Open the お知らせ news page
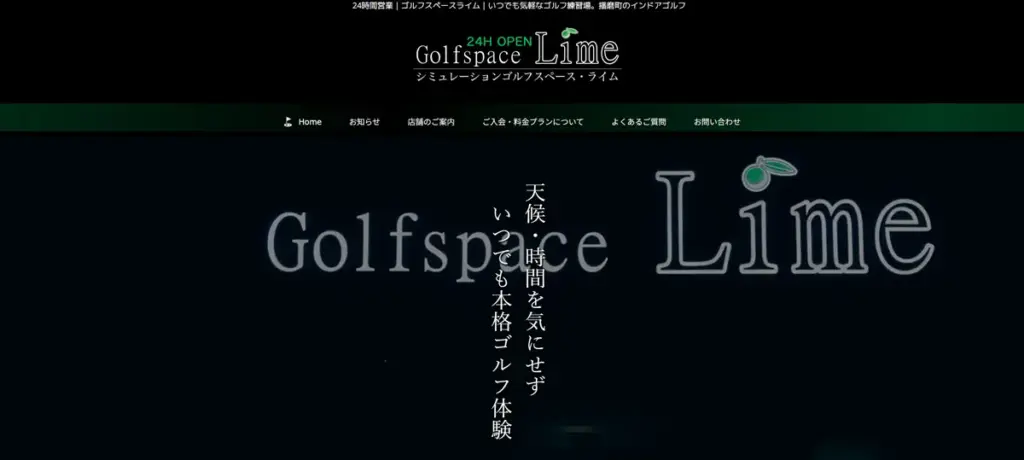1024x460 pixels. (364, 122)
